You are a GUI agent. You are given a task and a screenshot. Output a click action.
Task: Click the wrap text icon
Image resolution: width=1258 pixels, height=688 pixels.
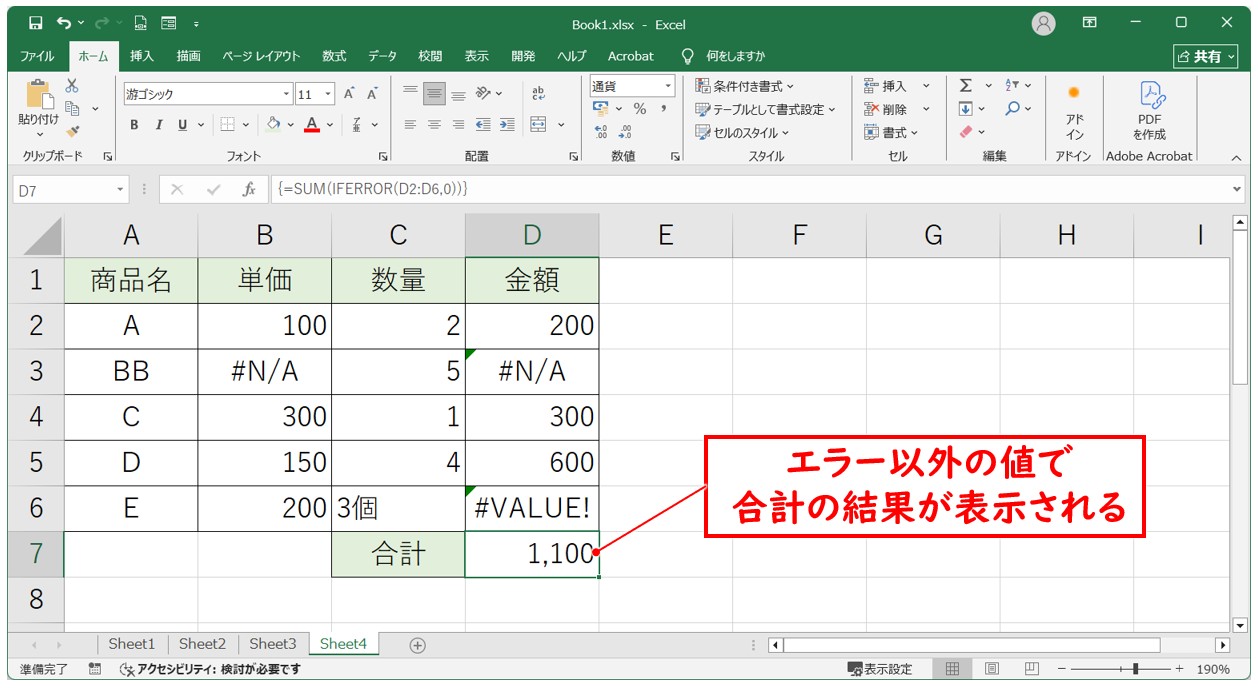click(538, 92)
